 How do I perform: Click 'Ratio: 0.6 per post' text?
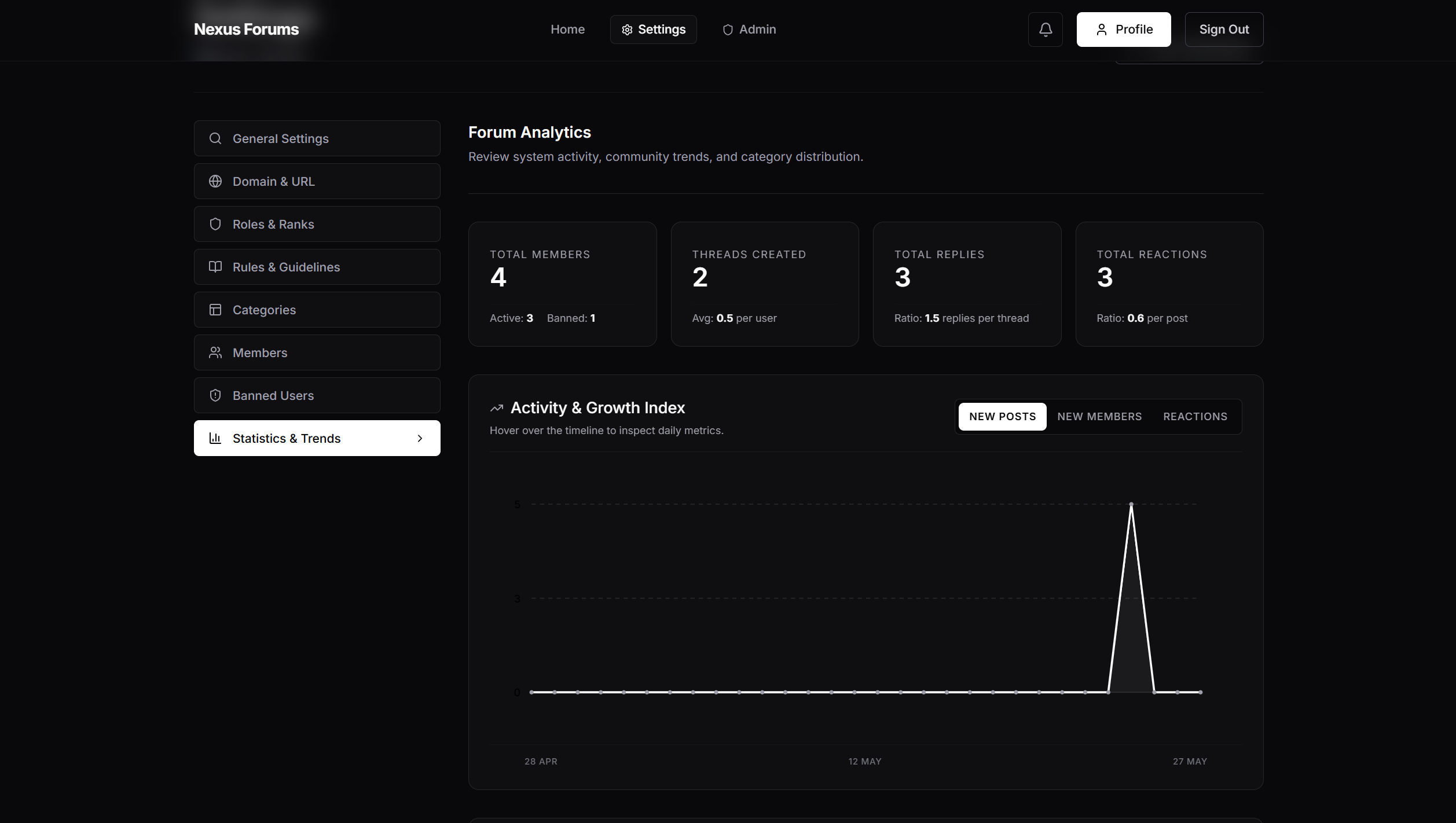pos(1142,318)
